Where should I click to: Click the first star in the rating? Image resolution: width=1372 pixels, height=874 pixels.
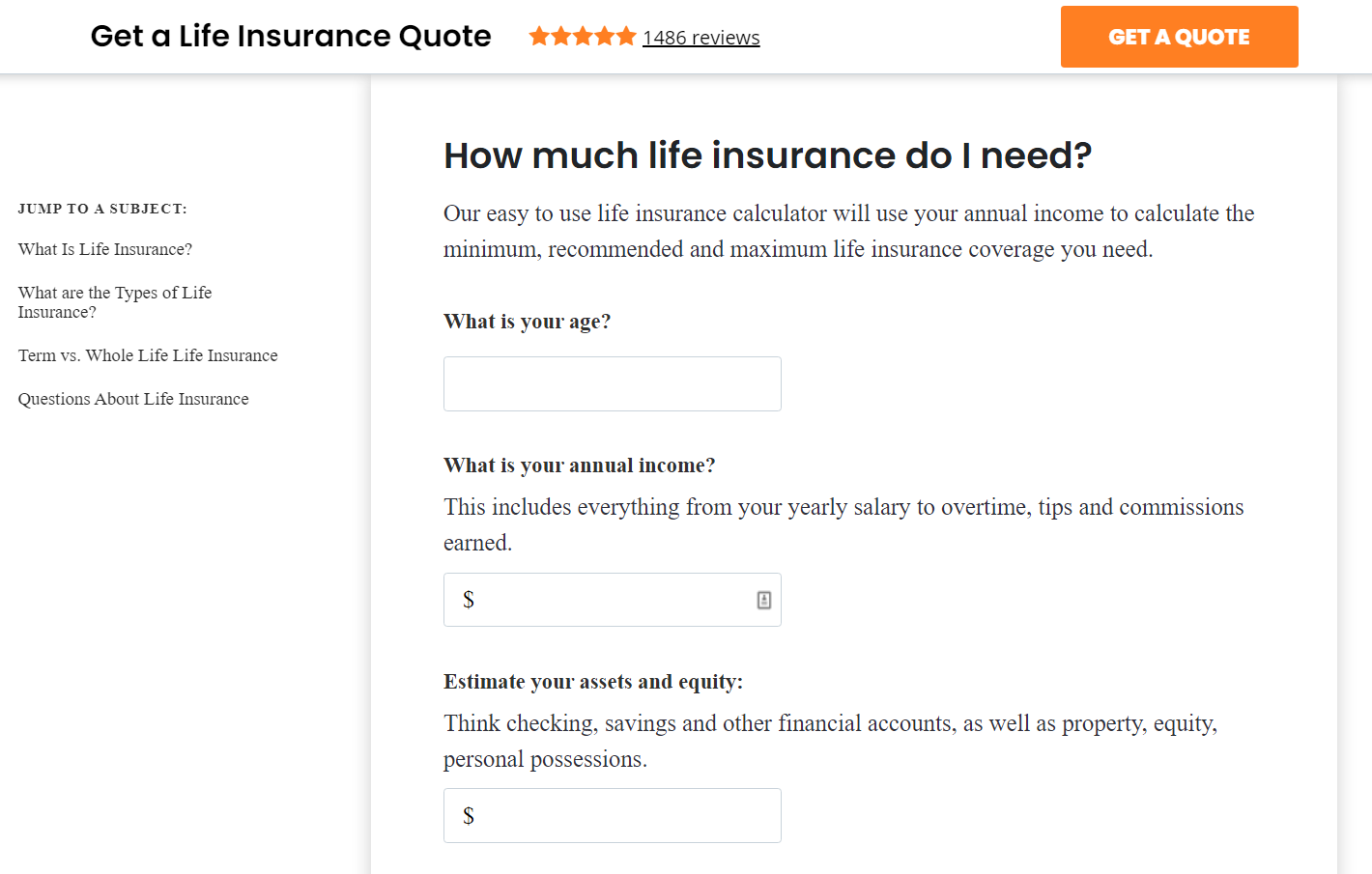tap(539, 37)
